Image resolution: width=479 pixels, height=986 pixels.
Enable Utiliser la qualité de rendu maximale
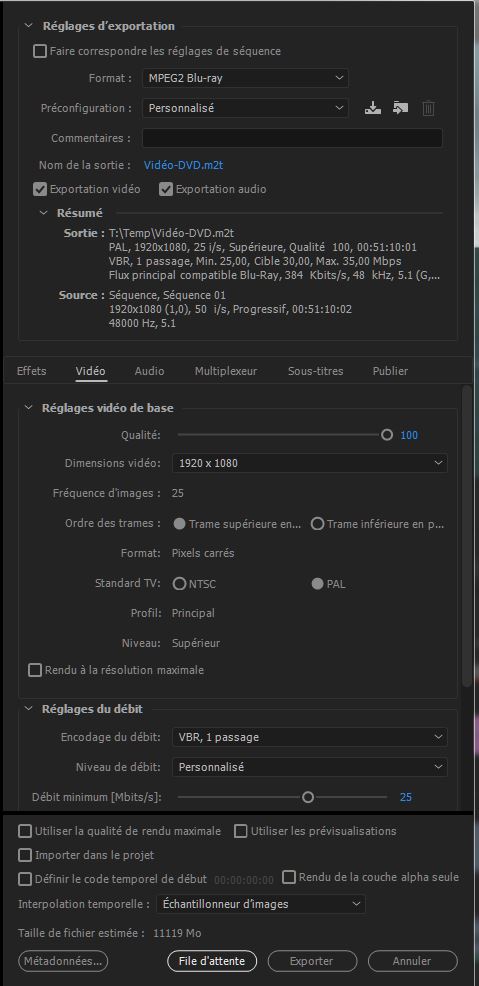[25, 831]
